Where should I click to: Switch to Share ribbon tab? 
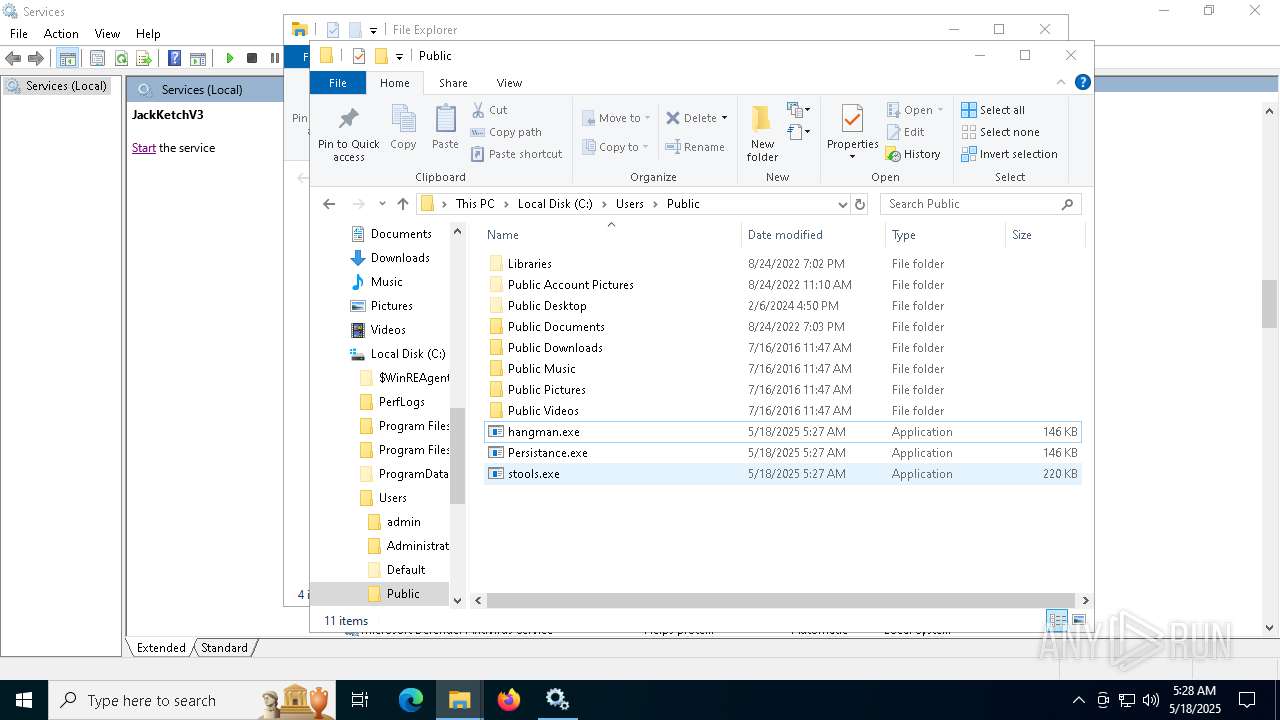point(453,83)
